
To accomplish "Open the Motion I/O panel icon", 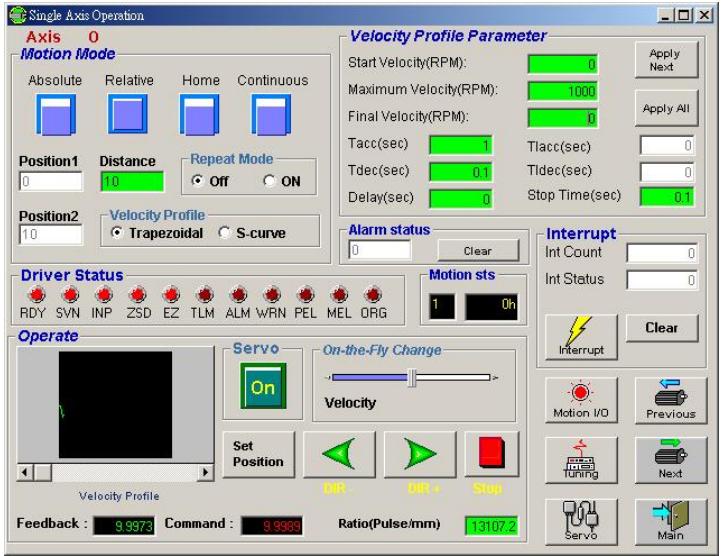I will point(581,400).
